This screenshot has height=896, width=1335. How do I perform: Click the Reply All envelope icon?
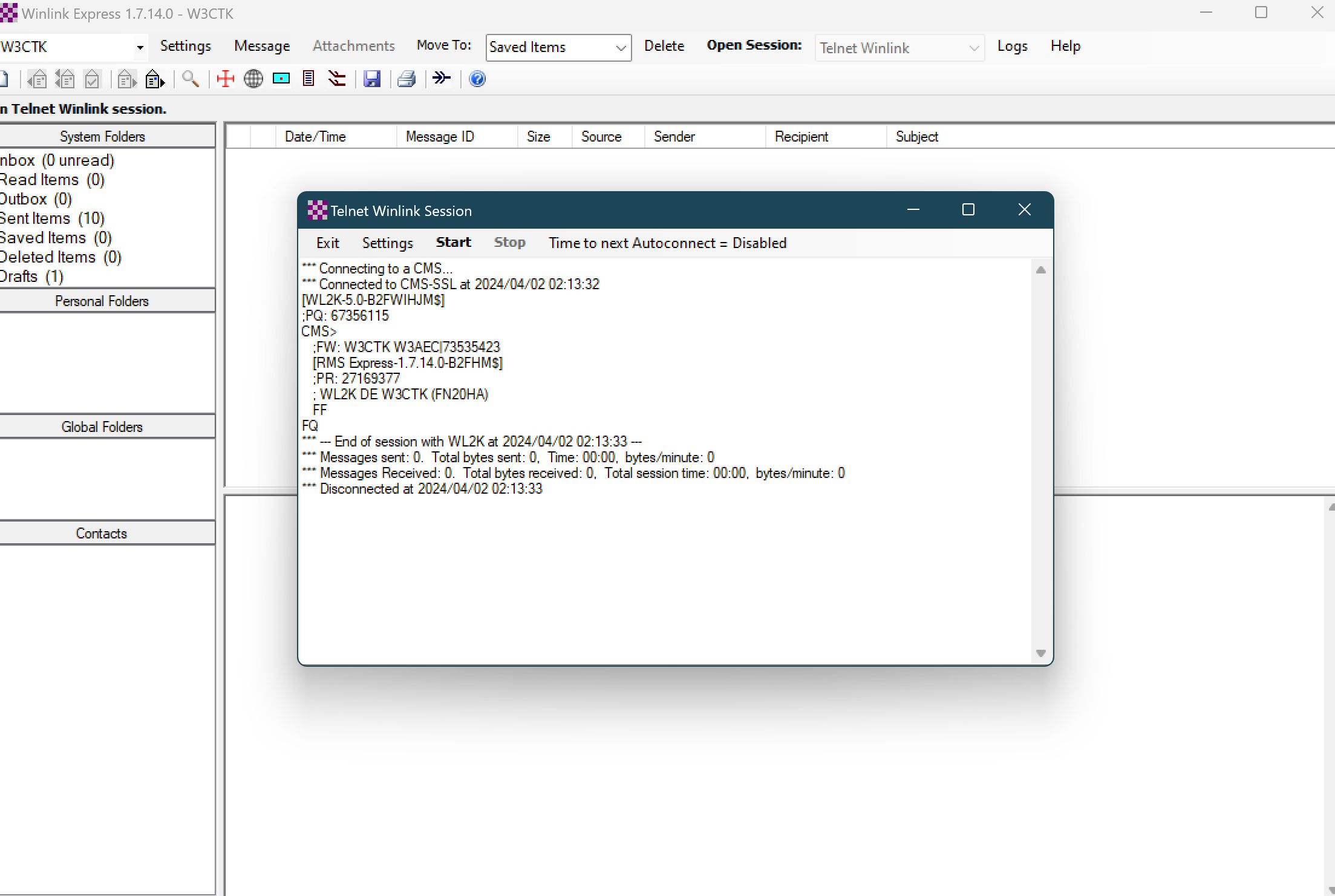[x=65, y=79]
